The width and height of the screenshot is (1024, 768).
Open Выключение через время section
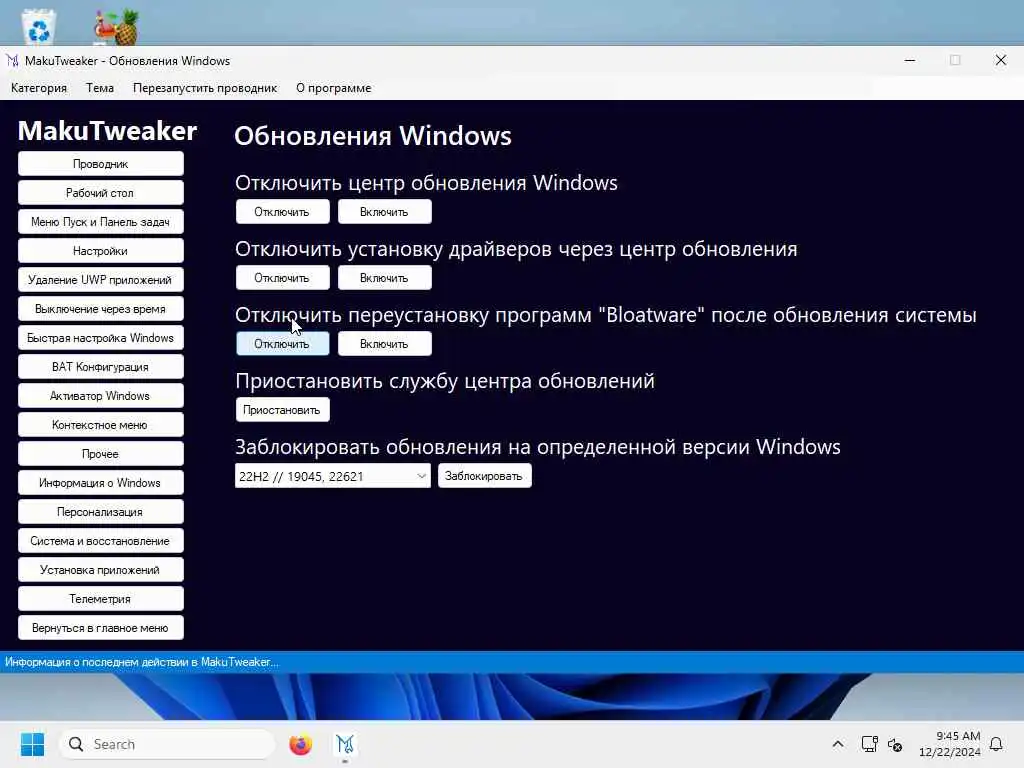[101, 309]
